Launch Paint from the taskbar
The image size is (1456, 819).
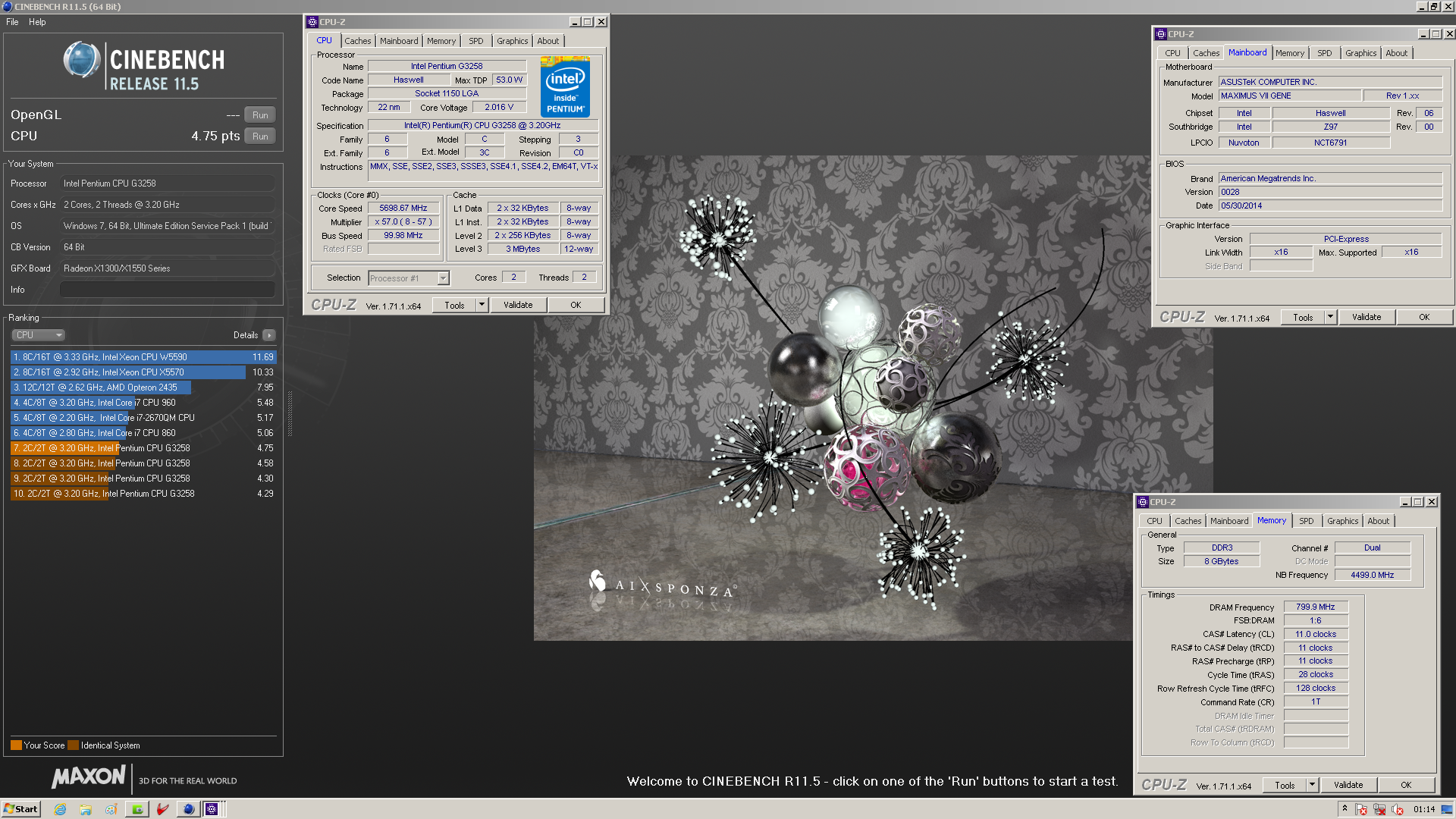111,809
